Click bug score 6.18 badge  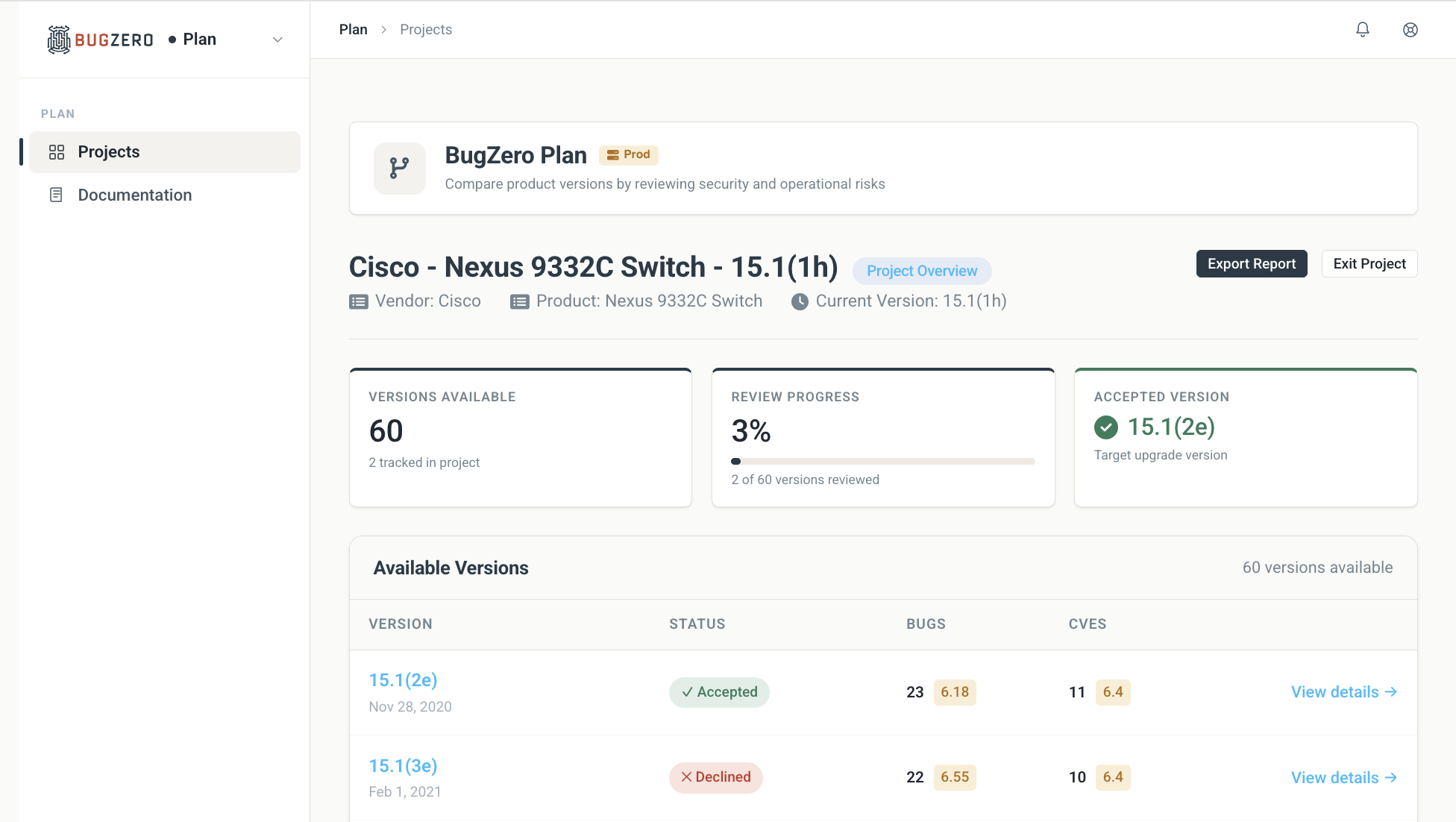[x=955, y=692]
